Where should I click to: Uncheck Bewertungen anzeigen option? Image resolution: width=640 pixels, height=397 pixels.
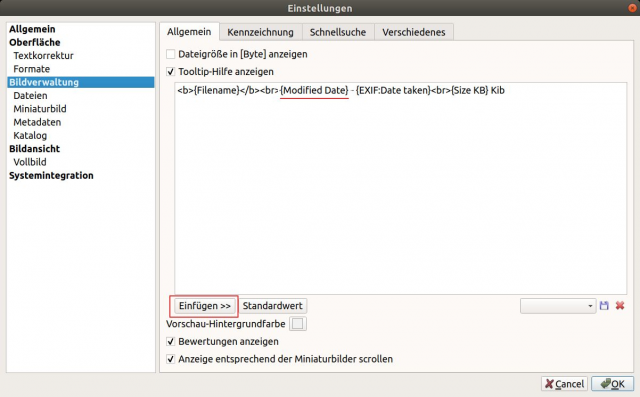[x=171, y=342]
